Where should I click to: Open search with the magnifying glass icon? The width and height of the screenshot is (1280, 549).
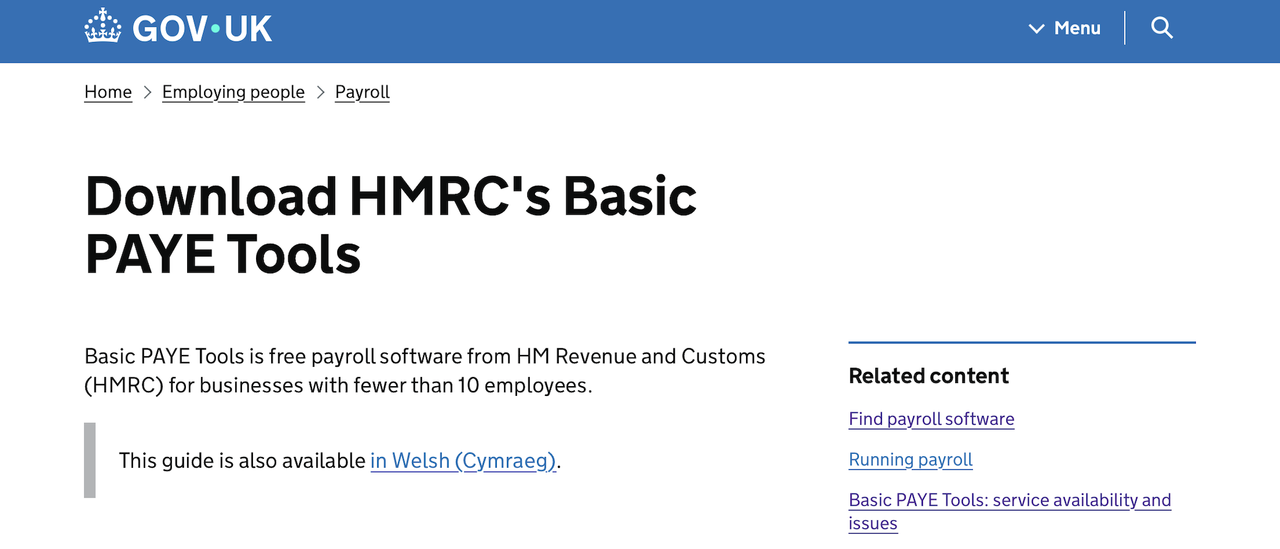point(1161,28)
